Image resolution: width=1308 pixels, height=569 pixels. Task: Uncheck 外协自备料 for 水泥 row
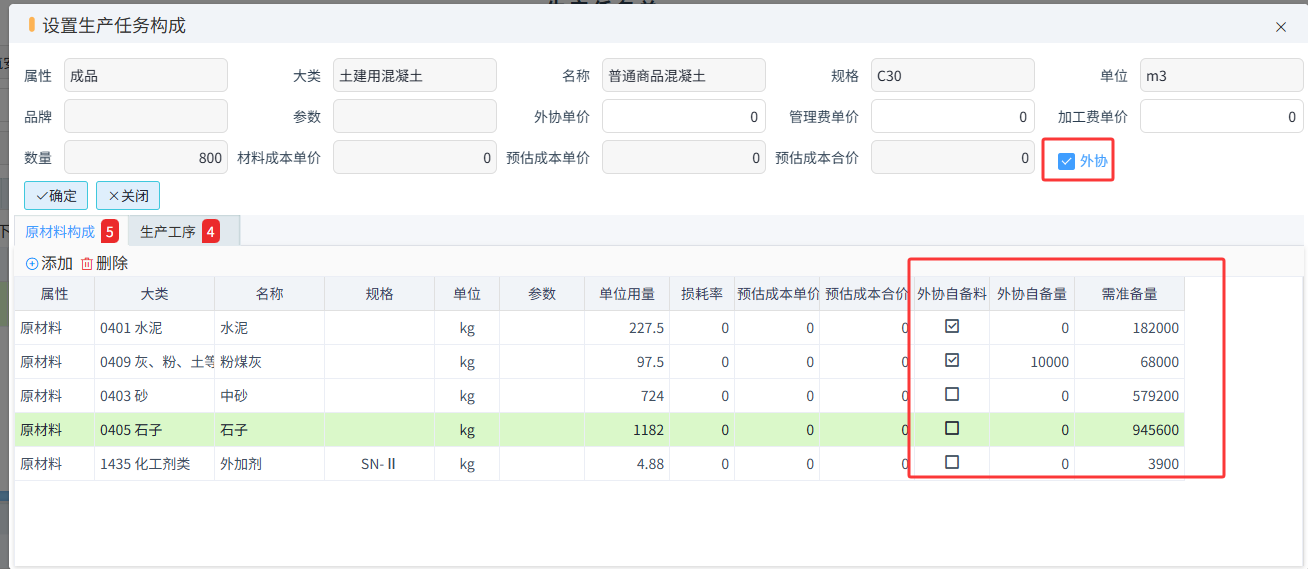pyautogui.click(x=952, y=326)
